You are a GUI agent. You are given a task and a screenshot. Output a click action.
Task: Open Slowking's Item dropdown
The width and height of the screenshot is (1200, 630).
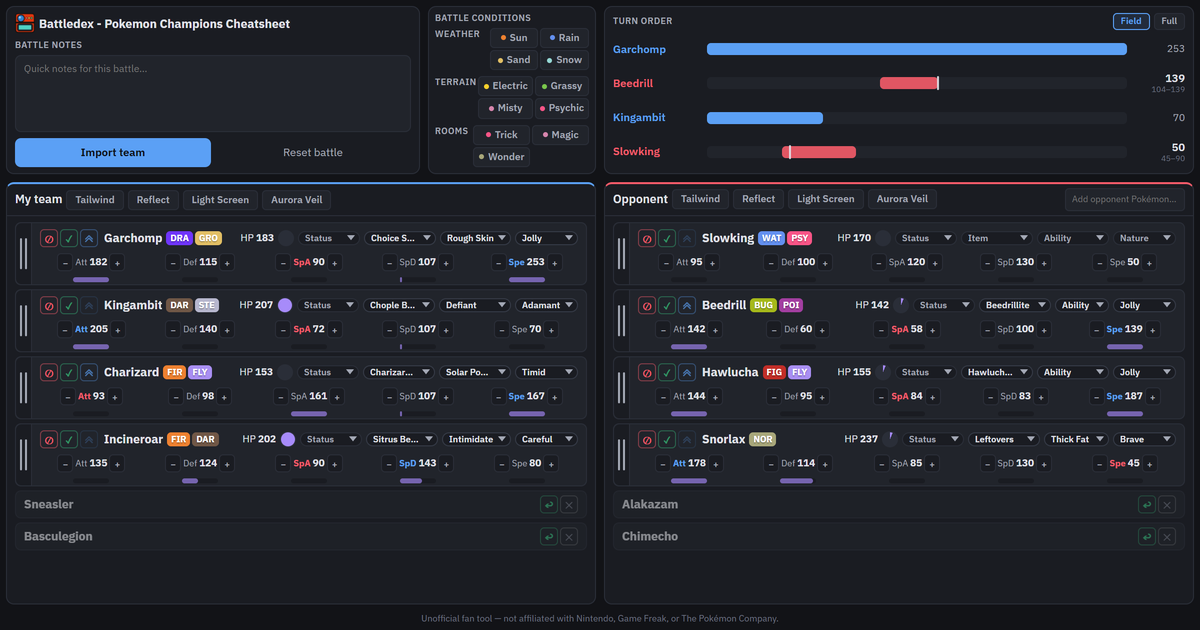[996, 238]
